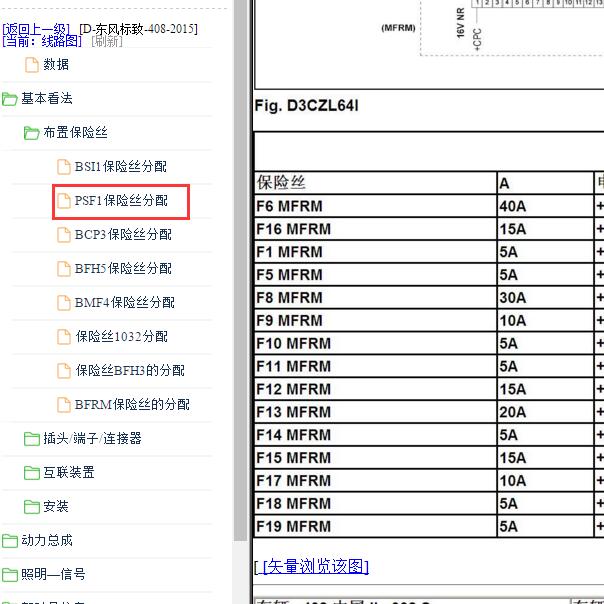This screenshot has height=604, width=604.
Task: Click the page icon beside BFRM保险丝的分配
Action: click(64, 405)
